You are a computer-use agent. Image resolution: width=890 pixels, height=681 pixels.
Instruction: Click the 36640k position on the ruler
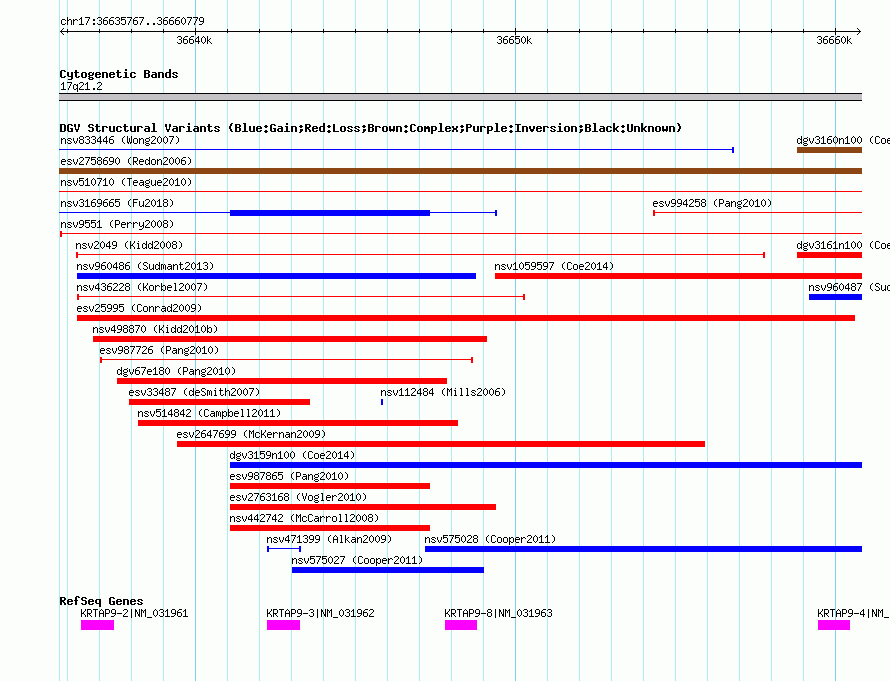click(194, 40)
